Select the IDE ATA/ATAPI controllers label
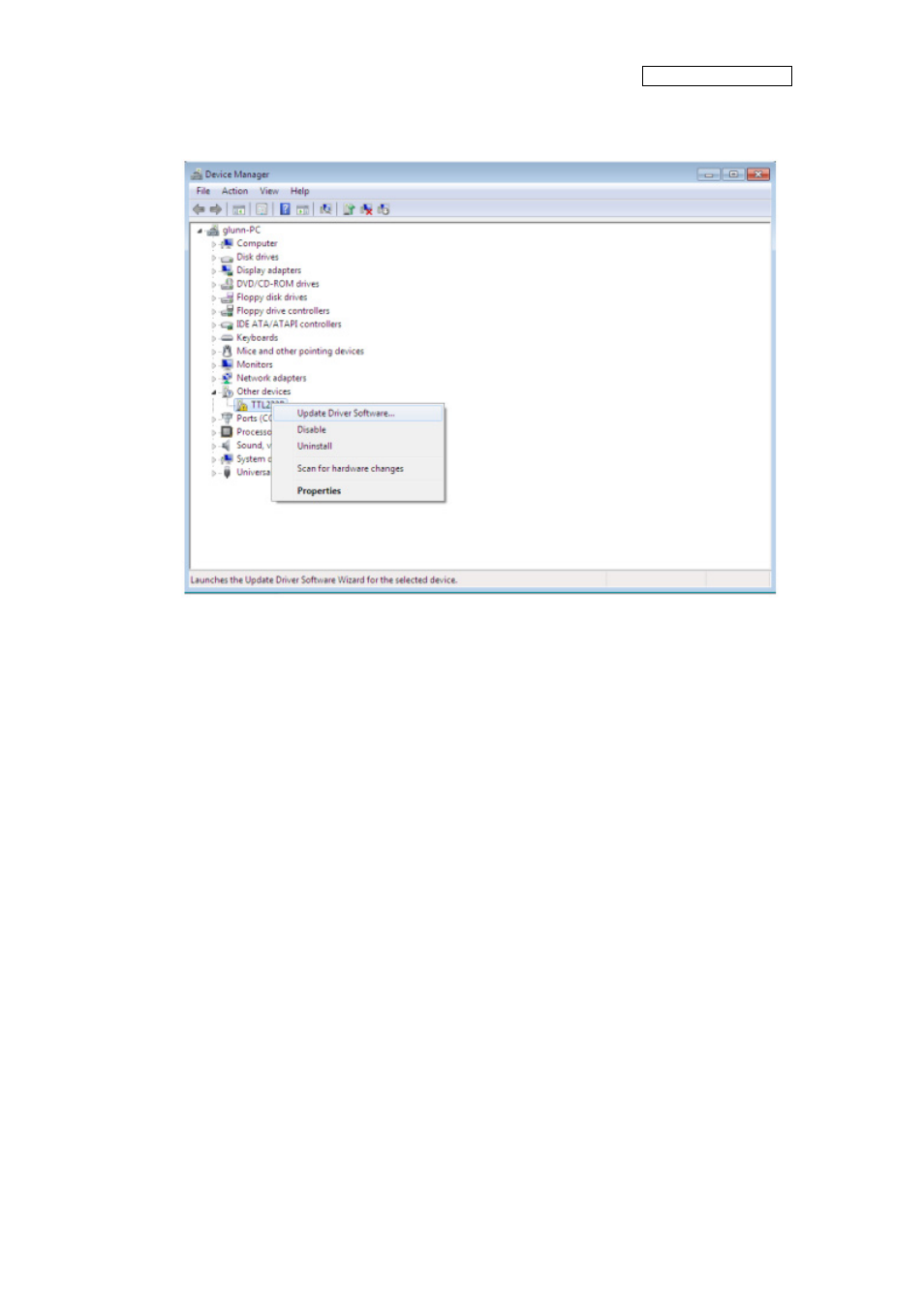 click(x=289, y=325)
